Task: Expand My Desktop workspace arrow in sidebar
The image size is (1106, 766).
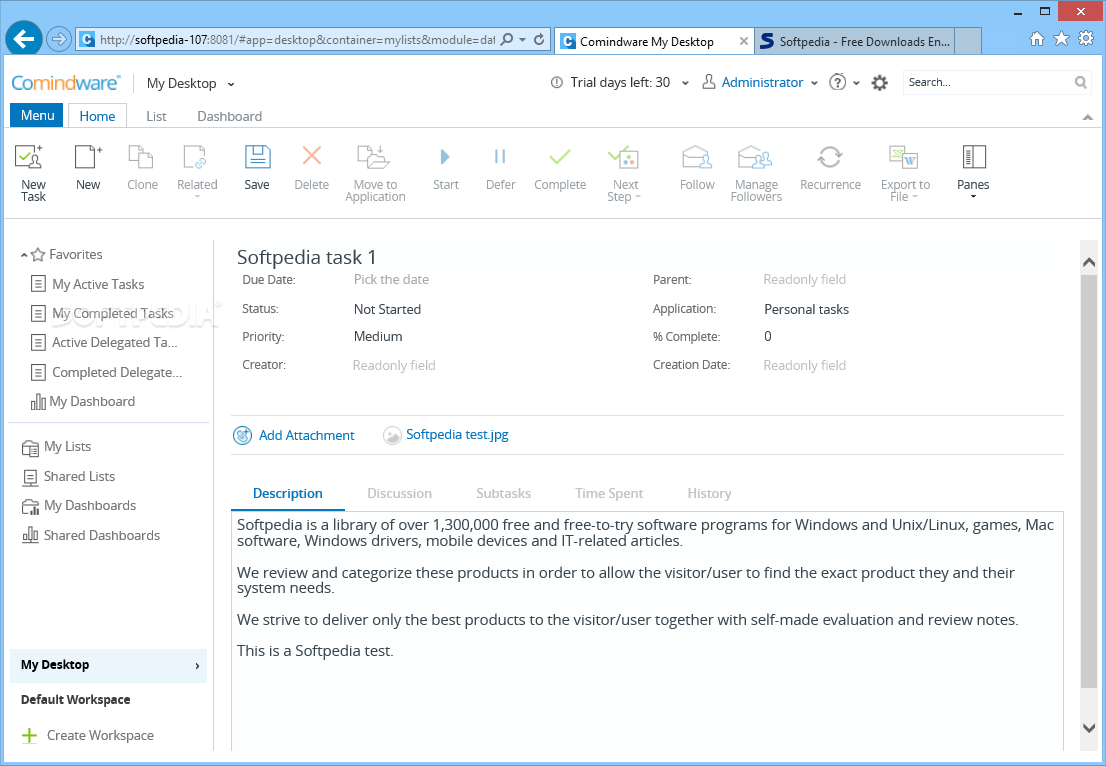Action: tap(197, 666)
